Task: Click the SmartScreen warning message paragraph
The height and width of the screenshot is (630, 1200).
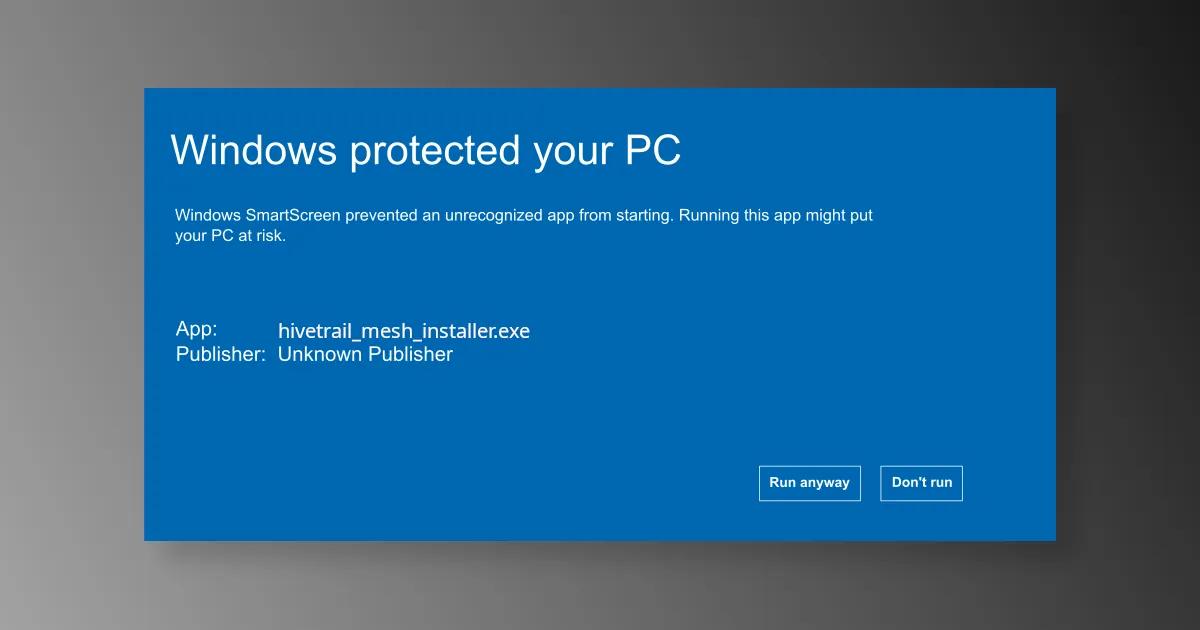Action: tap(524, 225)
